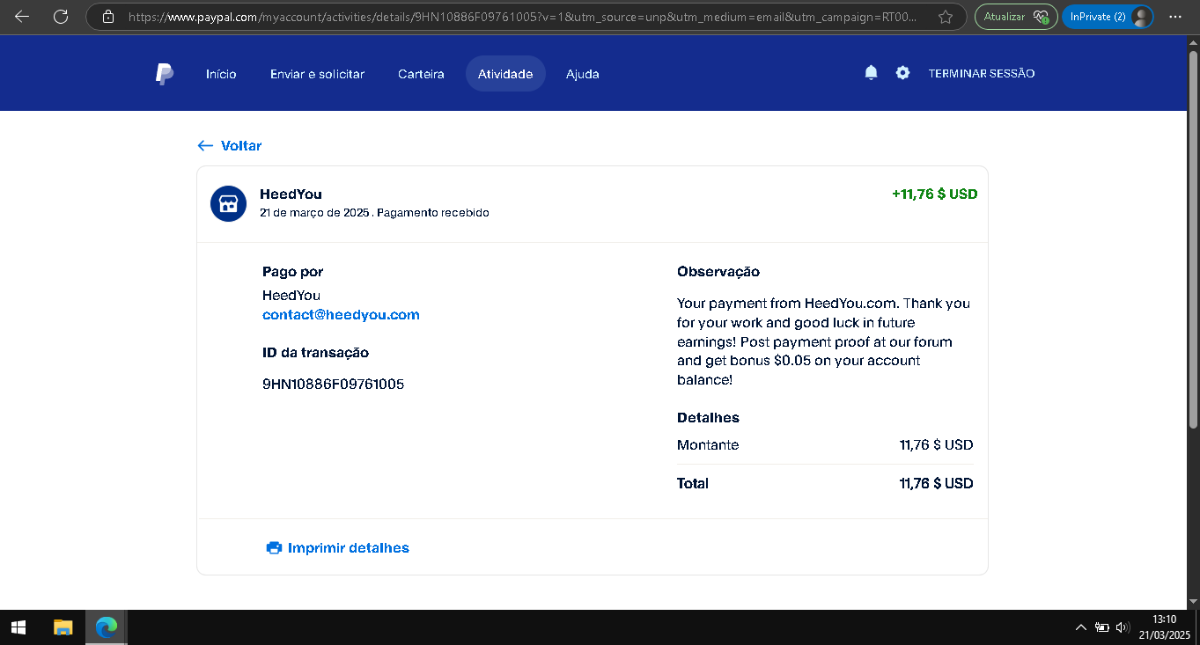
Task: Click the address bar lock icon
Action: [x=109, y=17]
